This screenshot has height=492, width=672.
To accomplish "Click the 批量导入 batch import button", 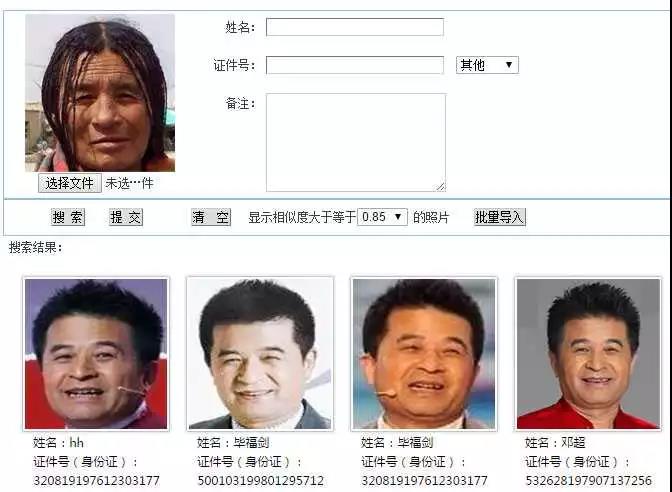I will 500,217.
